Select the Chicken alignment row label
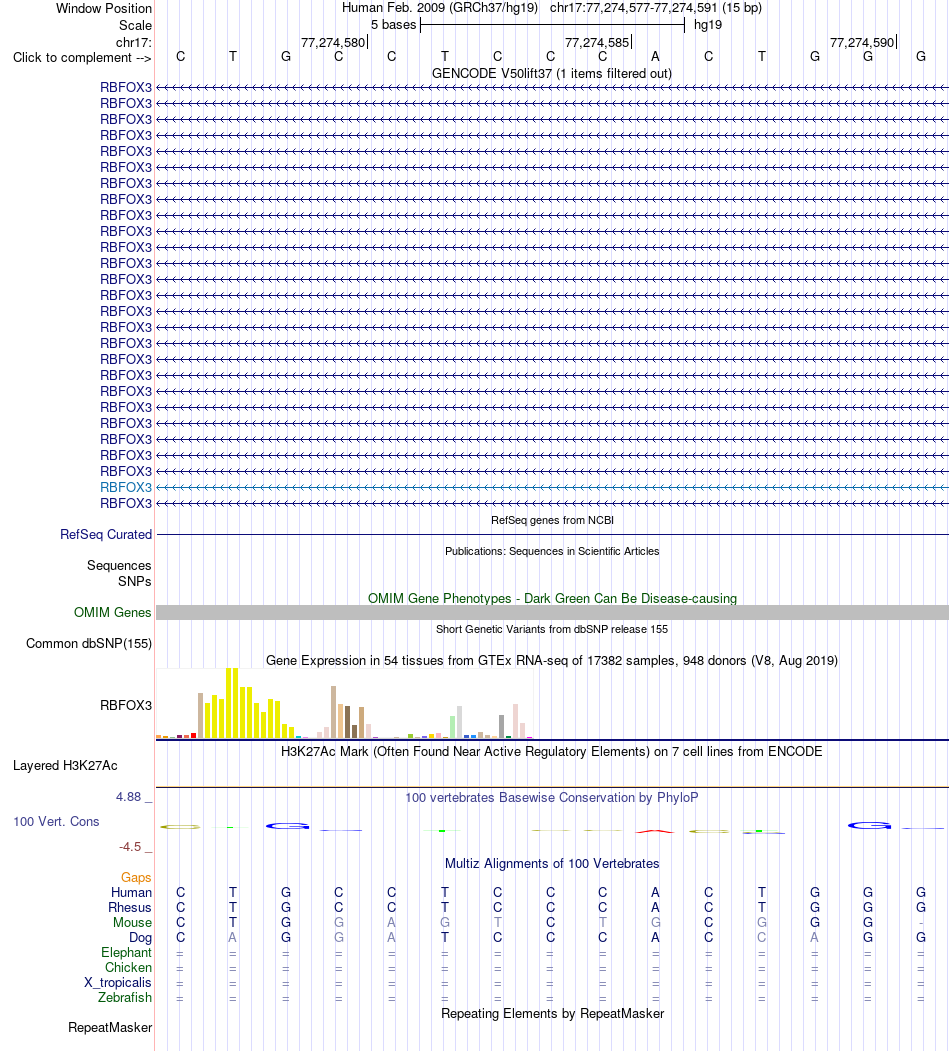This screenshot has width=950, height=1051. 128,968
